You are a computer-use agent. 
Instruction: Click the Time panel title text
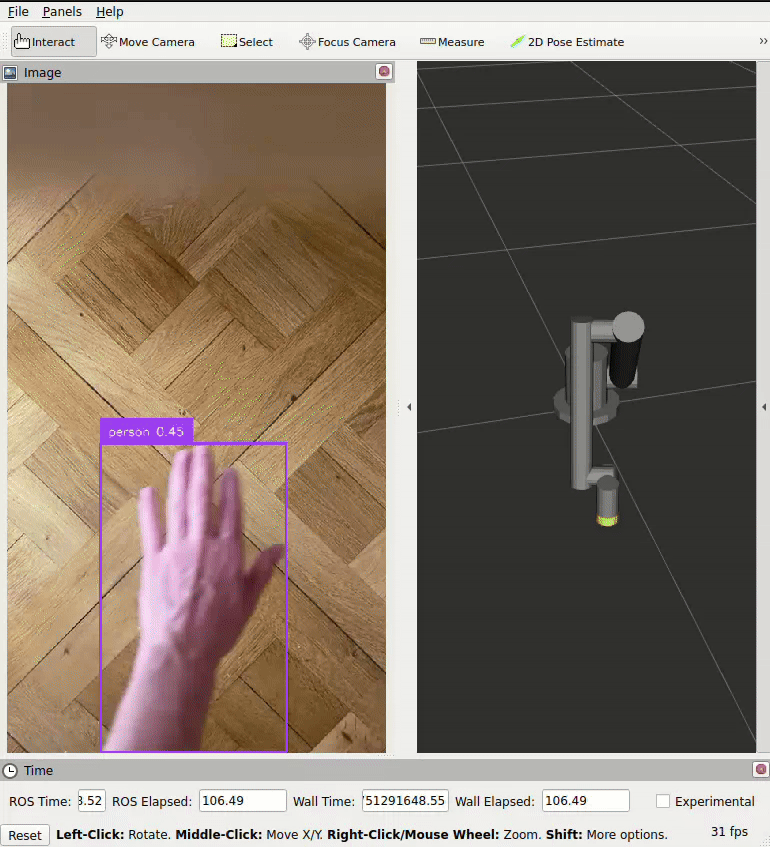coord(38,770)
